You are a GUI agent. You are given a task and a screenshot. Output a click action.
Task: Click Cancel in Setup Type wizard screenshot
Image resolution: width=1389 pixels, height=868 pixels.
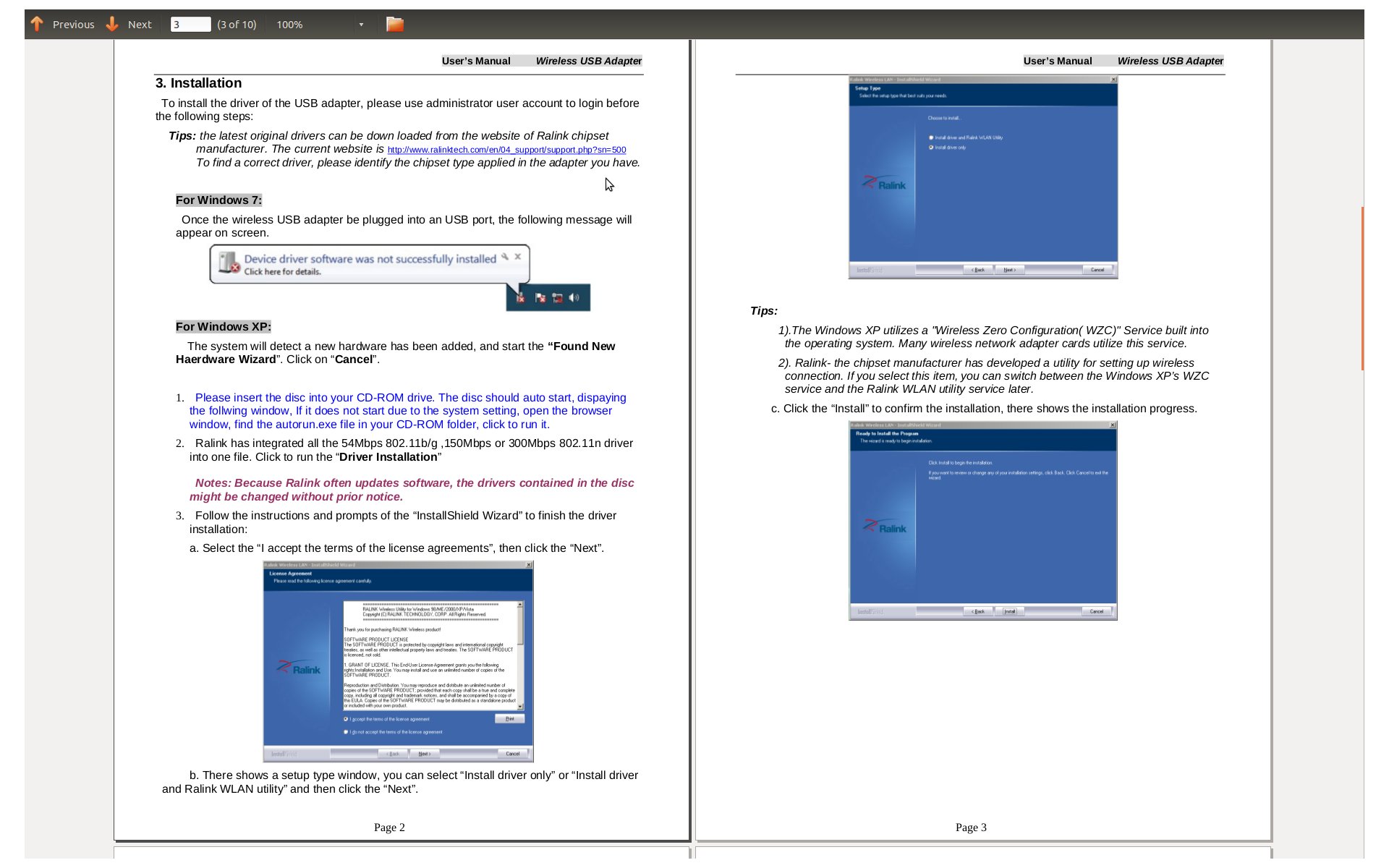click(x=1097, y=270)
